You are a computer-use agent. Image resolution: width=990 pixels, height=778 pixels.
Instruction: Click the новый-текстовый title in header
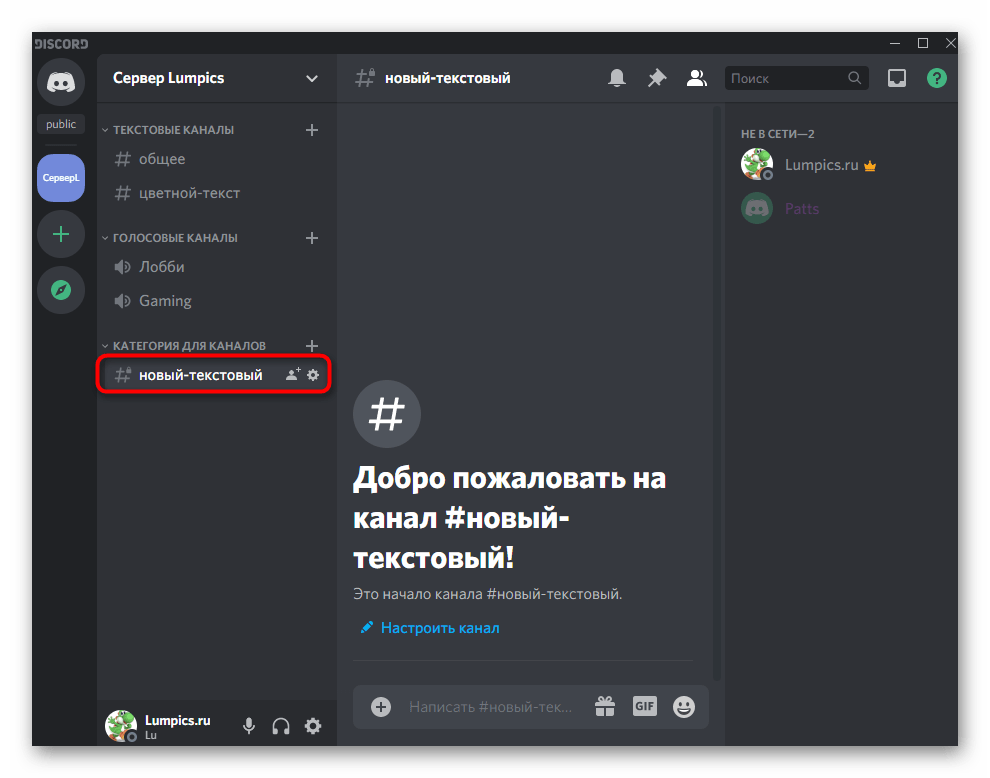448,78
